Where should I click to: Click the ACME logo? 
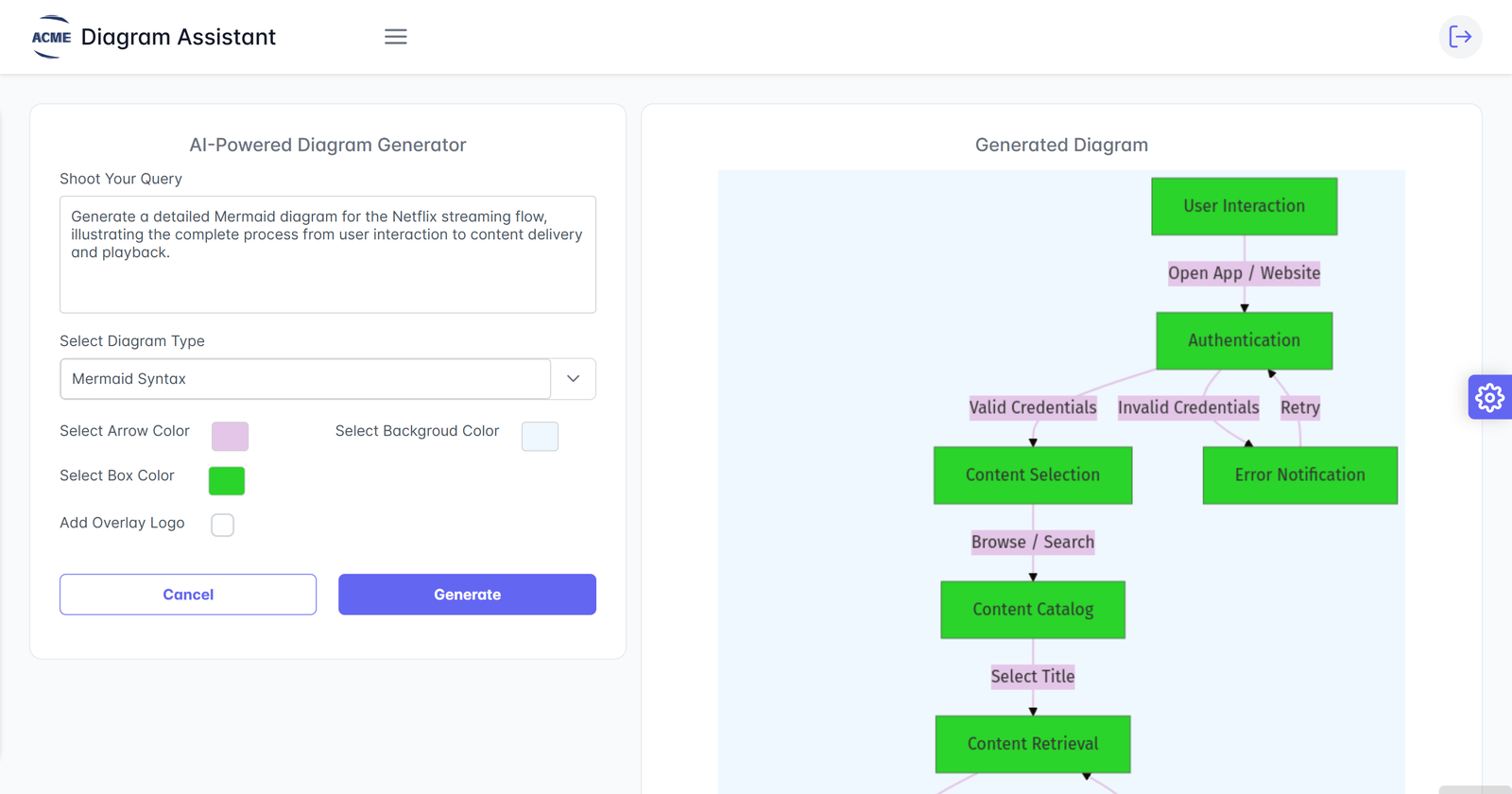coord(51,37)
